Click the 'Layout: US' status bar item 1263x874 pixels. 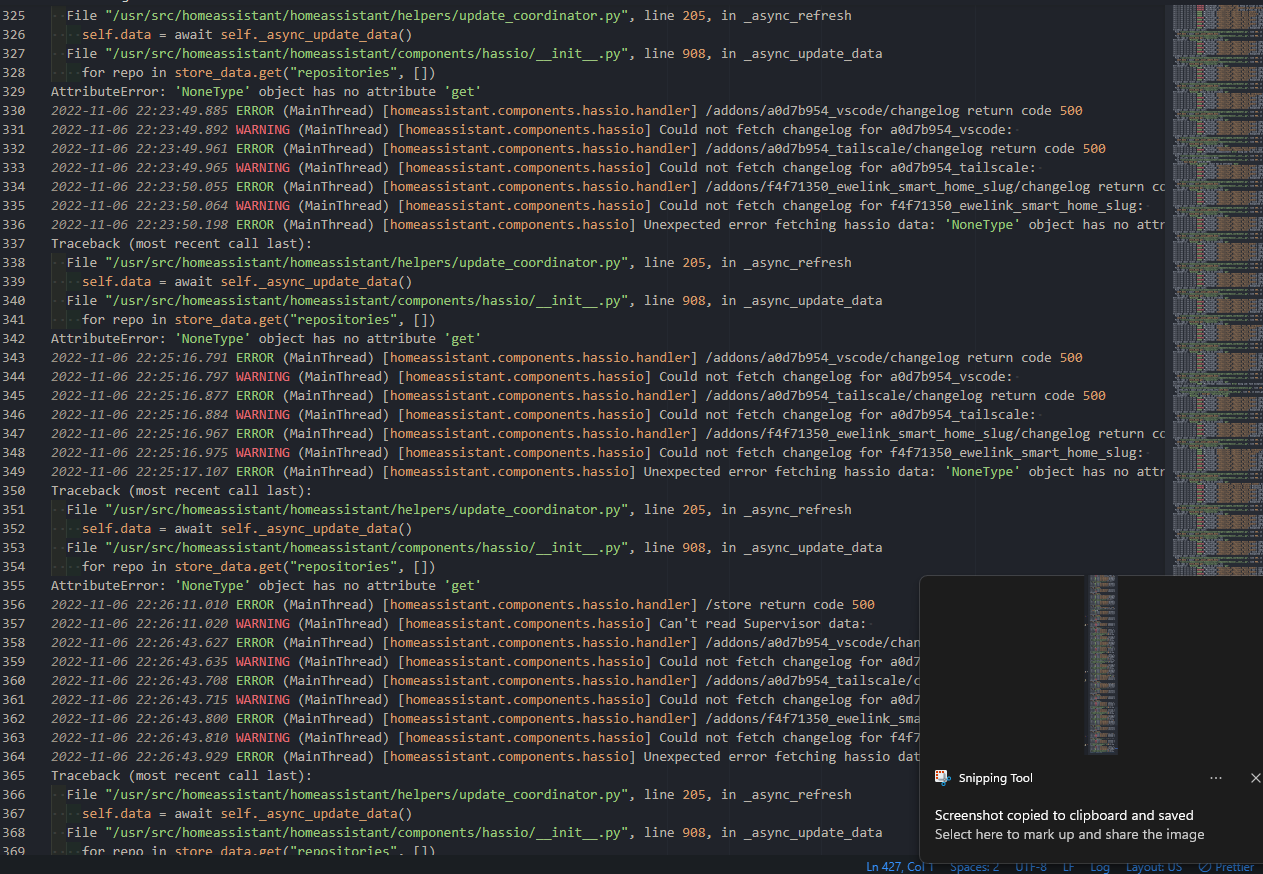pos(1153,867)
